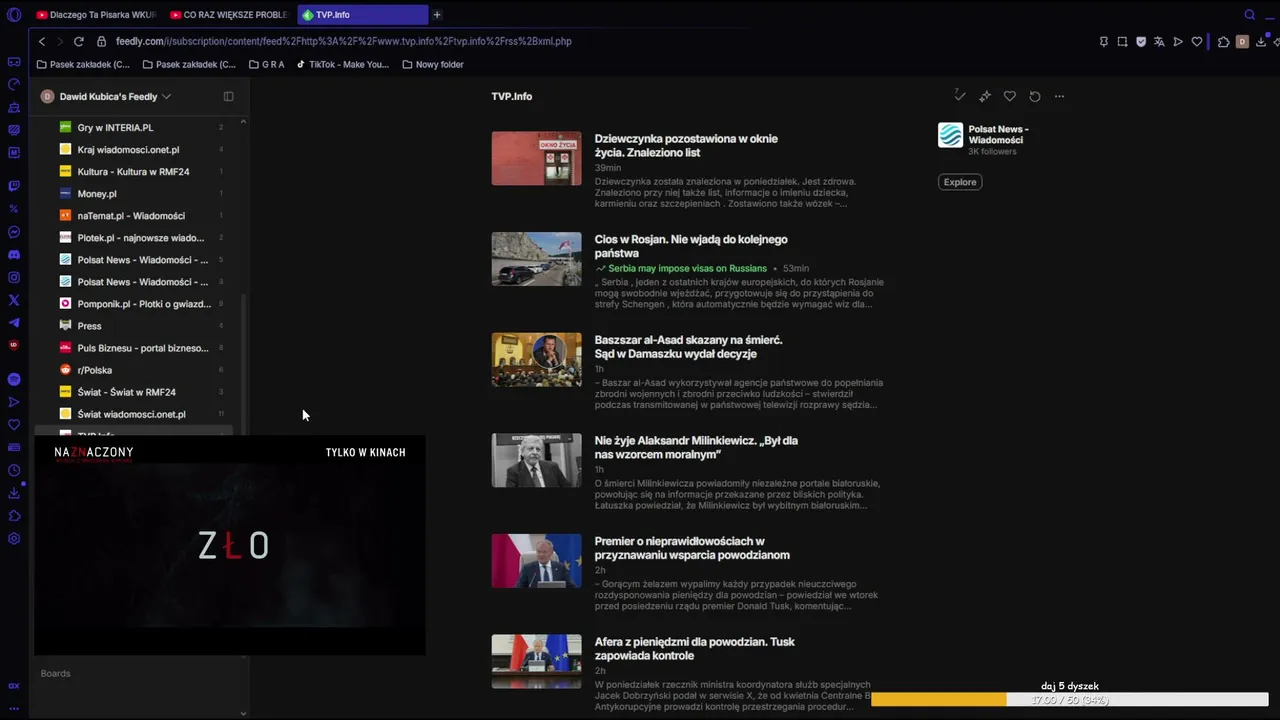Click the Explore button
Screen dimensions: 1280x720
(960, 182)
